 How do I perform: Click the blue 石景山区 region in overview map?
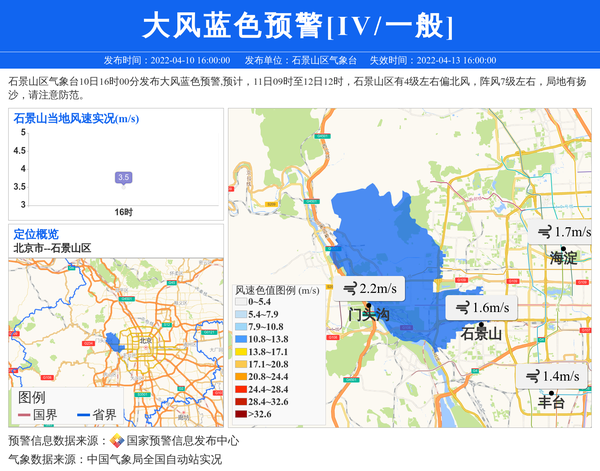[114, 342]
